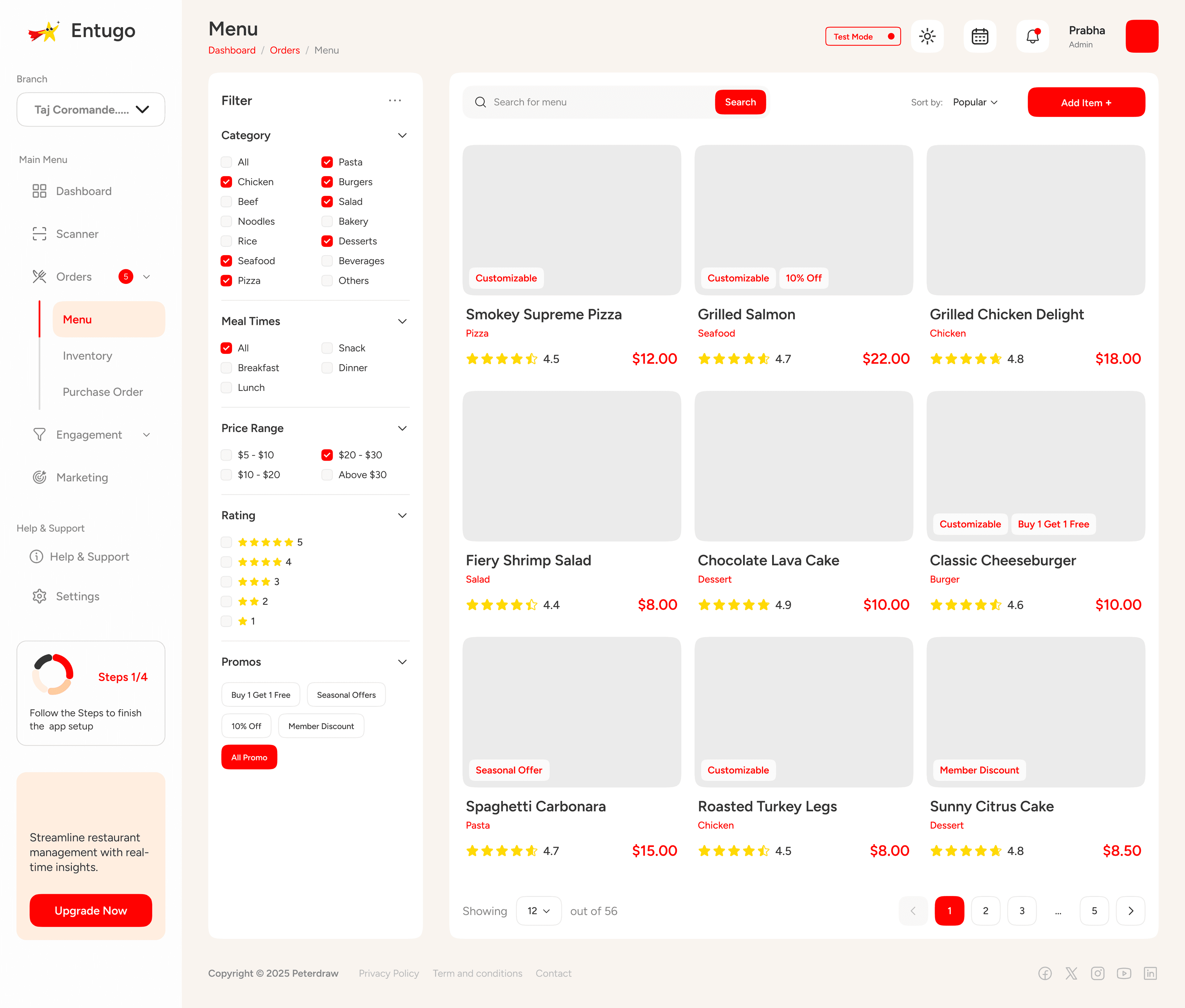This screenshot has height=1008, width=1185.
Task: Click the red Search button
Action: pyautogui.click(x=740, y=102)
